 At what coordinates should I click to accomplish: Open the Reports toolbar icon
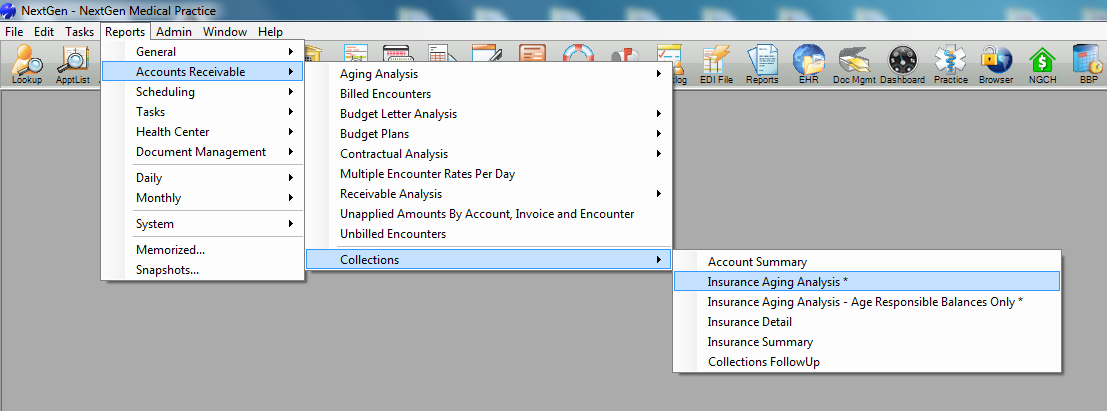pyautogui.click(x=762, y=64)
